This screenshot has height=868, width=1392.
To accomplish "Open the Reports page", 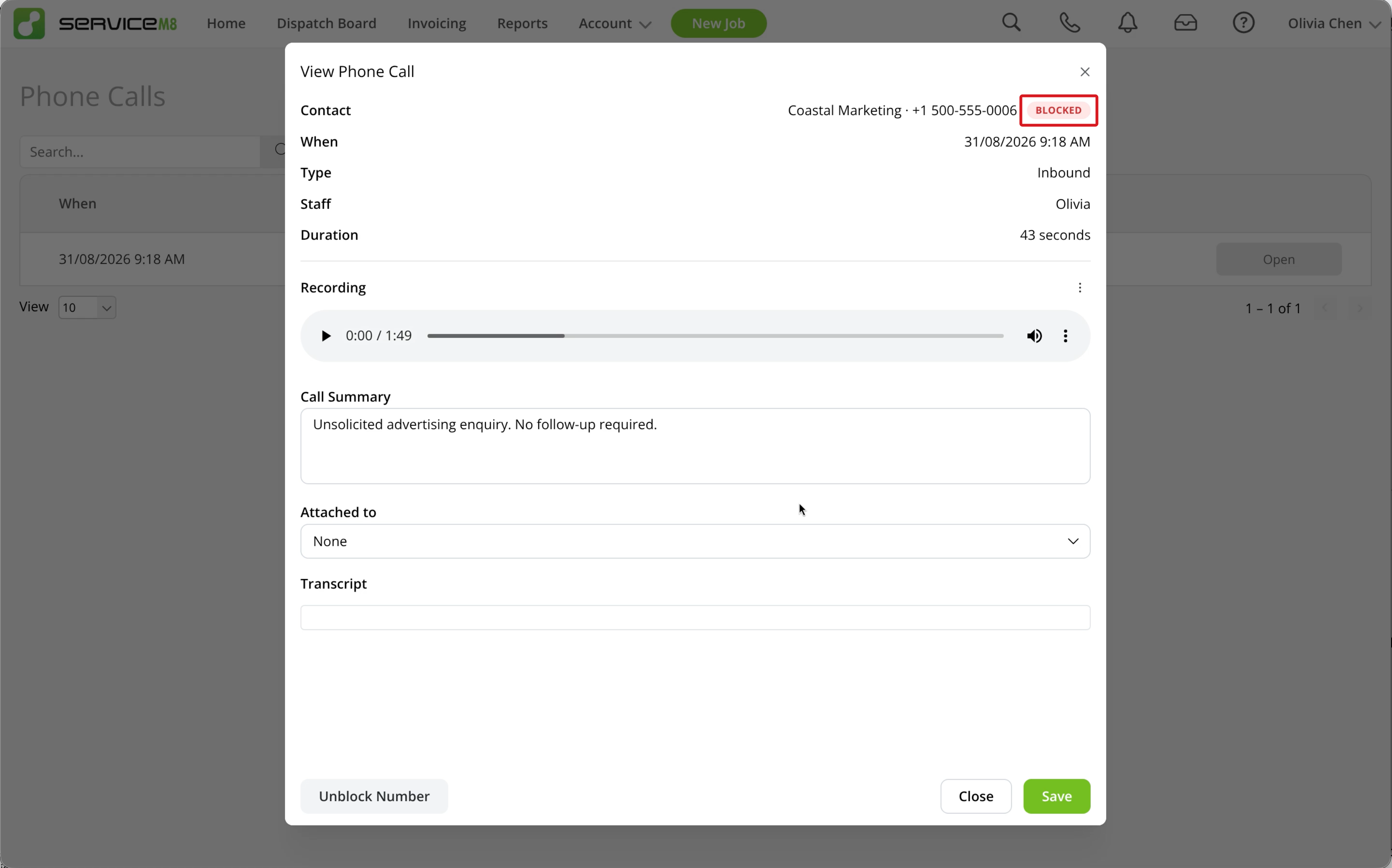I will pos(523,23).
